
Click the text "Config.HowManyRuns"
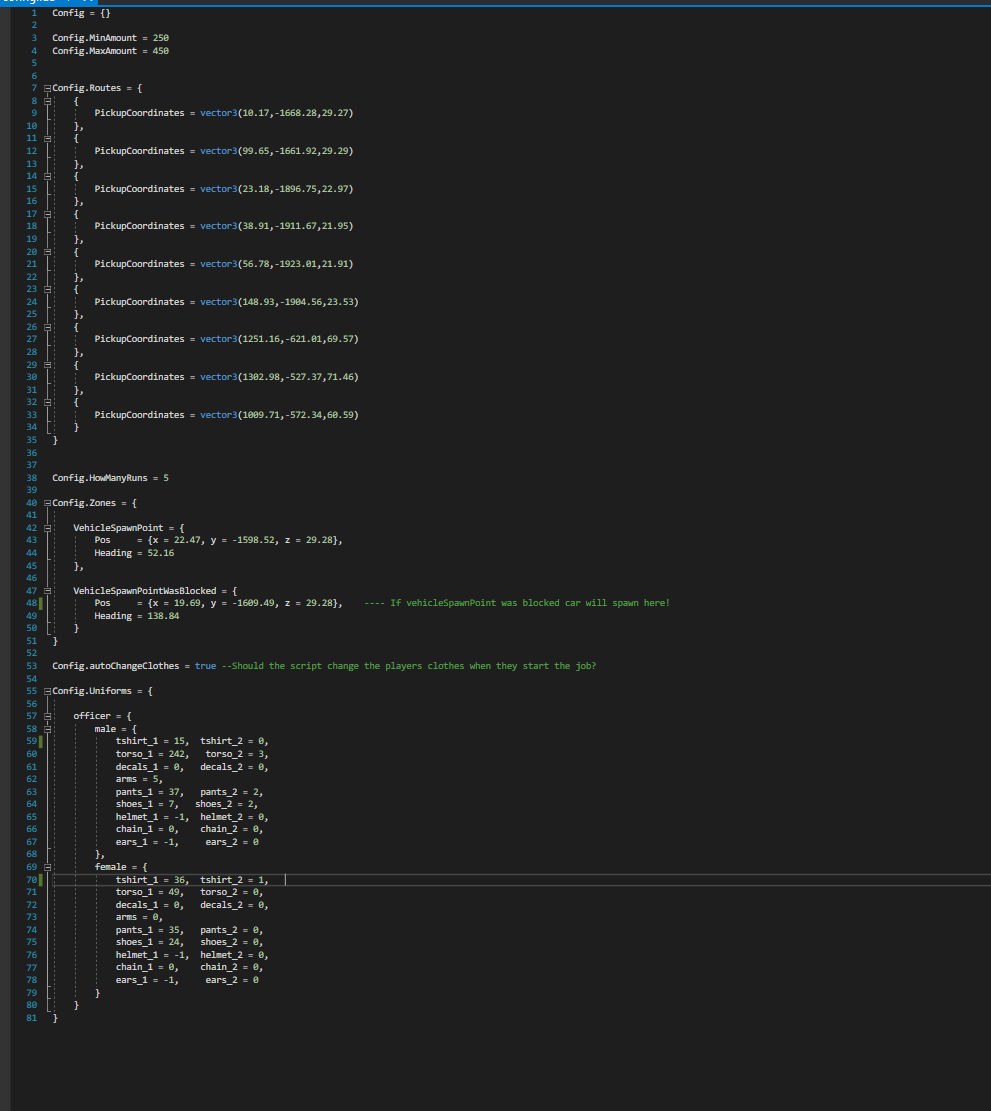(x=100, y=478)
